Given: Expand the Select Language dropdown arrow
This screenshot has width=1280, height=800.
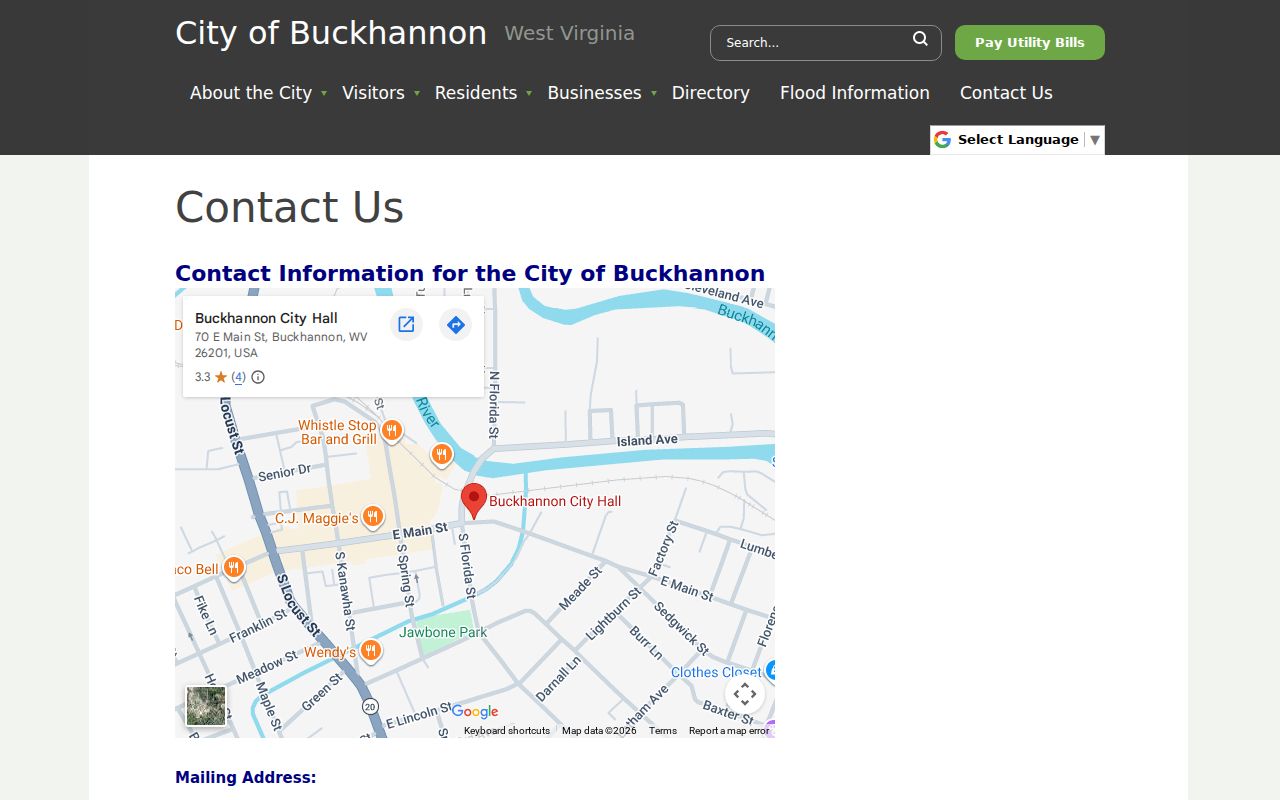Looking at the screenshot, I should tap(1095, 140).
